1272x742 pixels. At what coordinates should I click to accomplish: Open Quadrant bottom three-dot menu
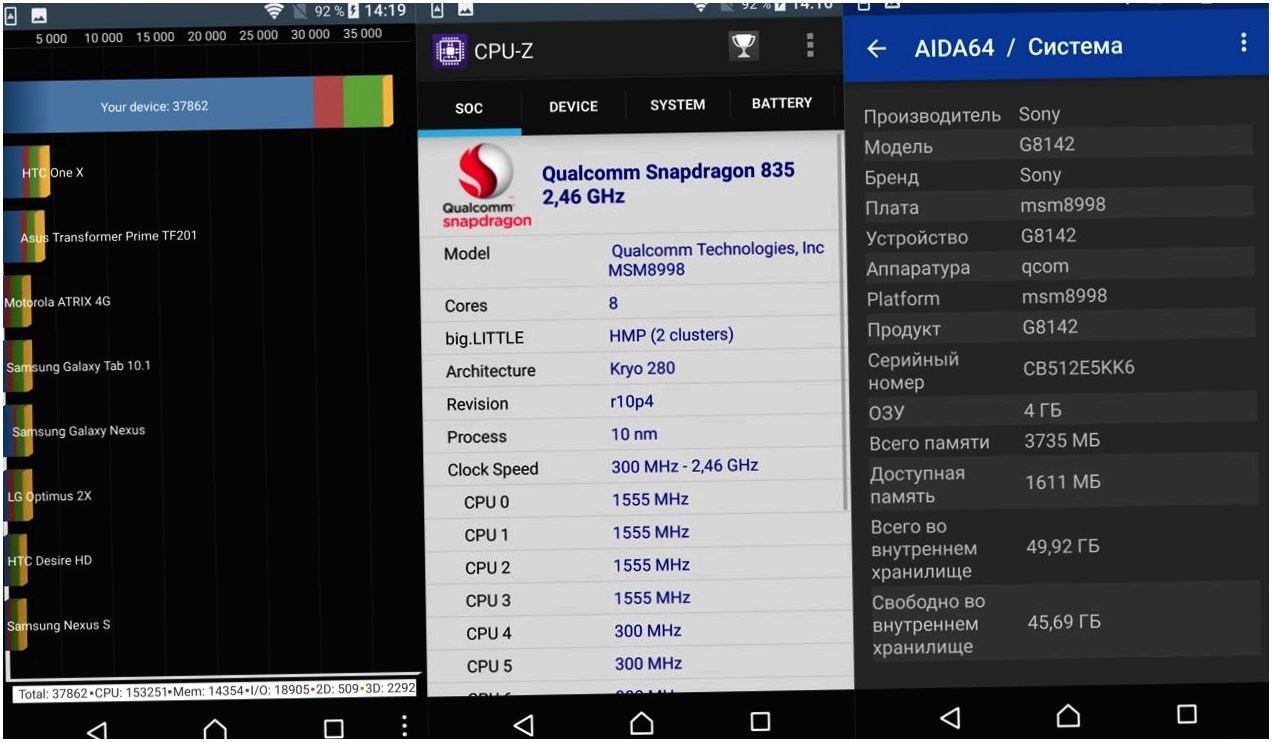coord(403,726)
